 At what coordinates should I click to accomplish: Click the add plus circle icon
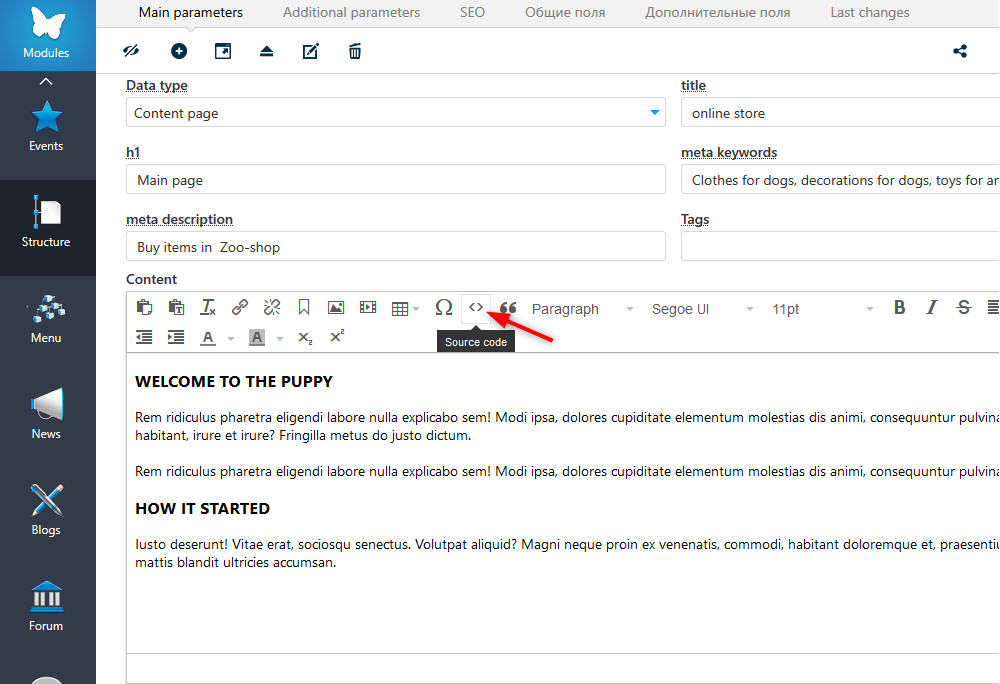(x=179, y=51)
